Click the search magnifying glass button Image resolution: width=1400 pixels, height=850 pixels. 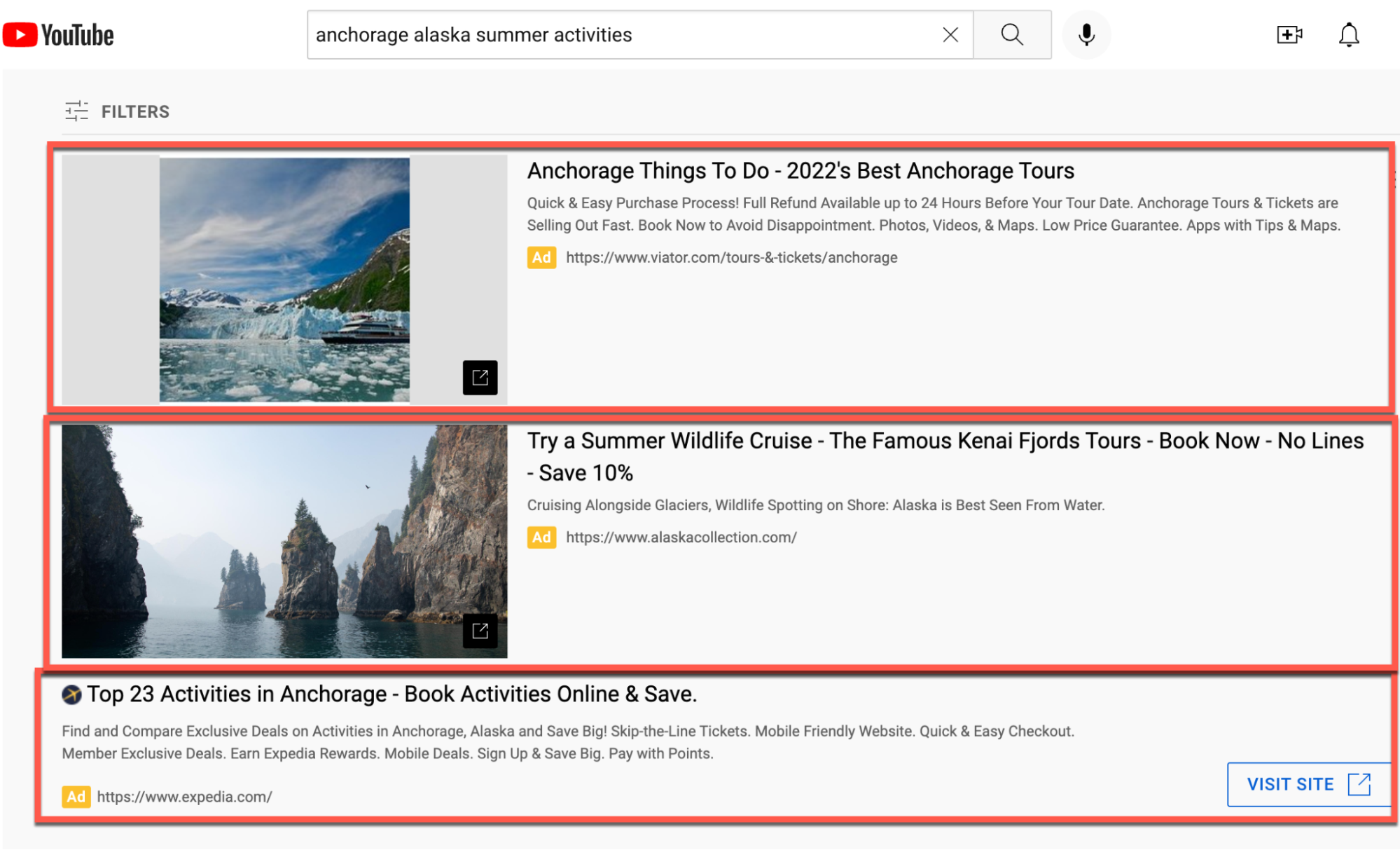pos(1012,34)
